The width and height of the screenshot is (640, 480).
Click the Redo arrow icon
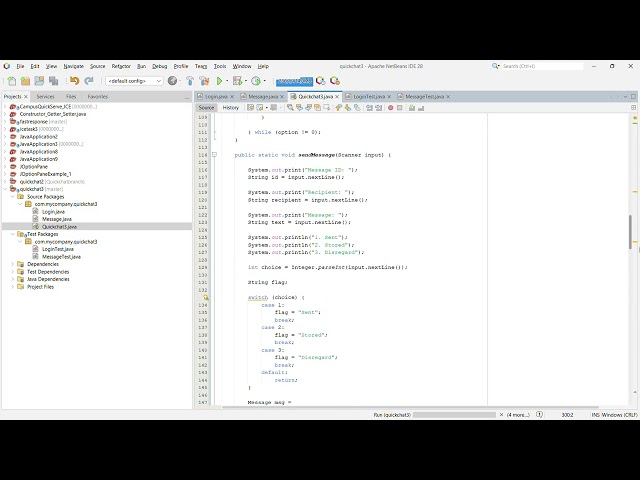(89, 81)
